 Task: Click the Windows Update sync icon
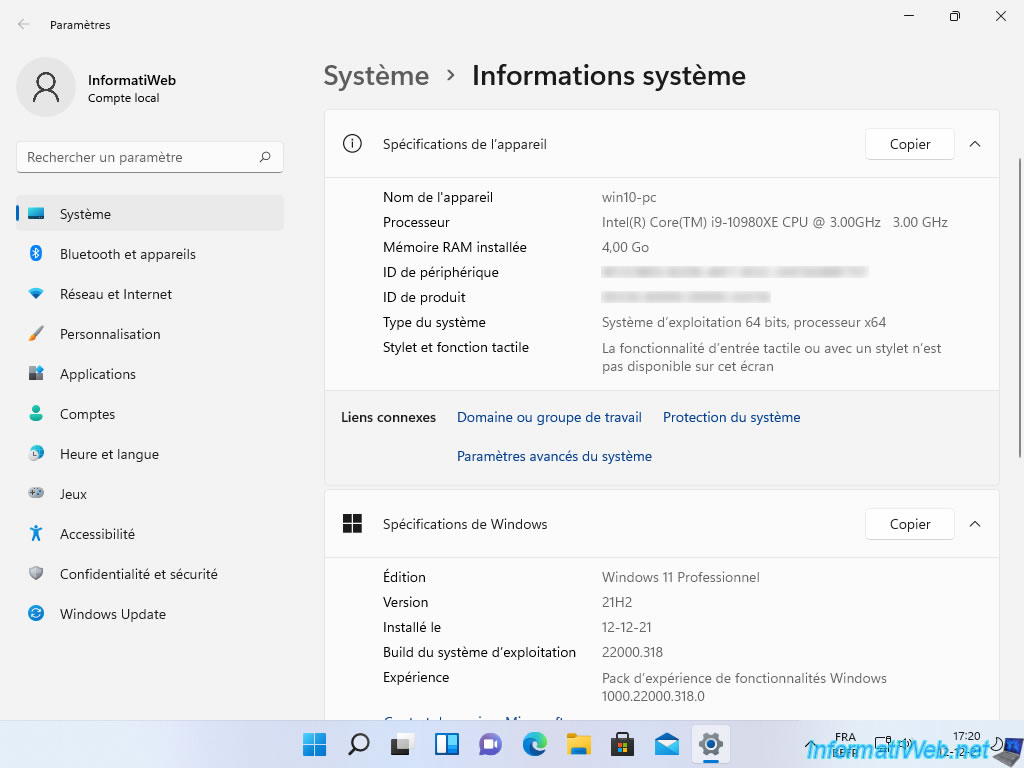(x=36, y=614)
